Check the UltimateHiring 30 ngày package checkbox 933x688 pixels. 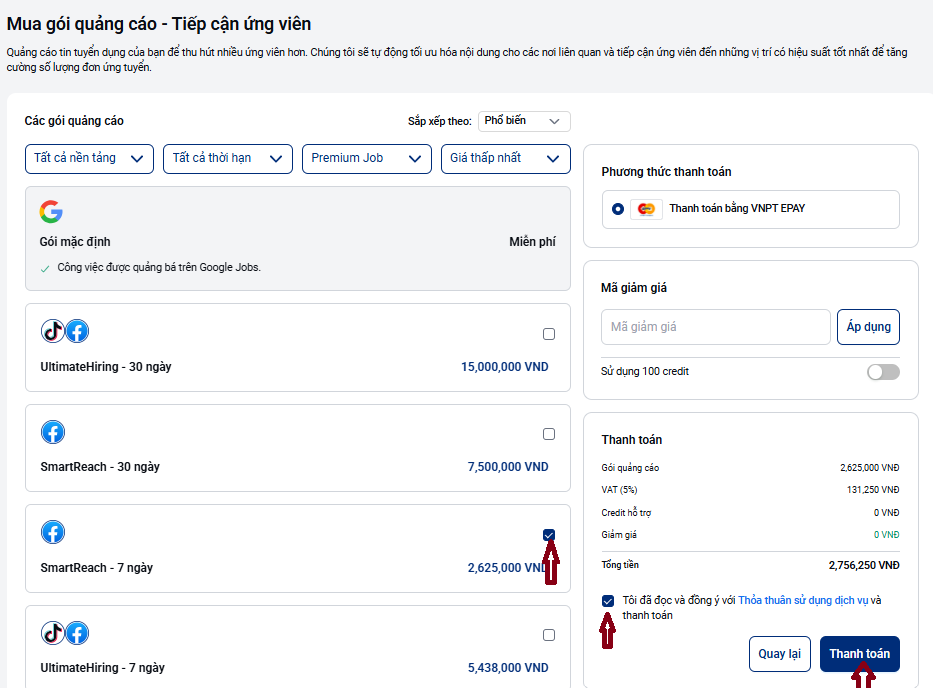coord(548,334)
